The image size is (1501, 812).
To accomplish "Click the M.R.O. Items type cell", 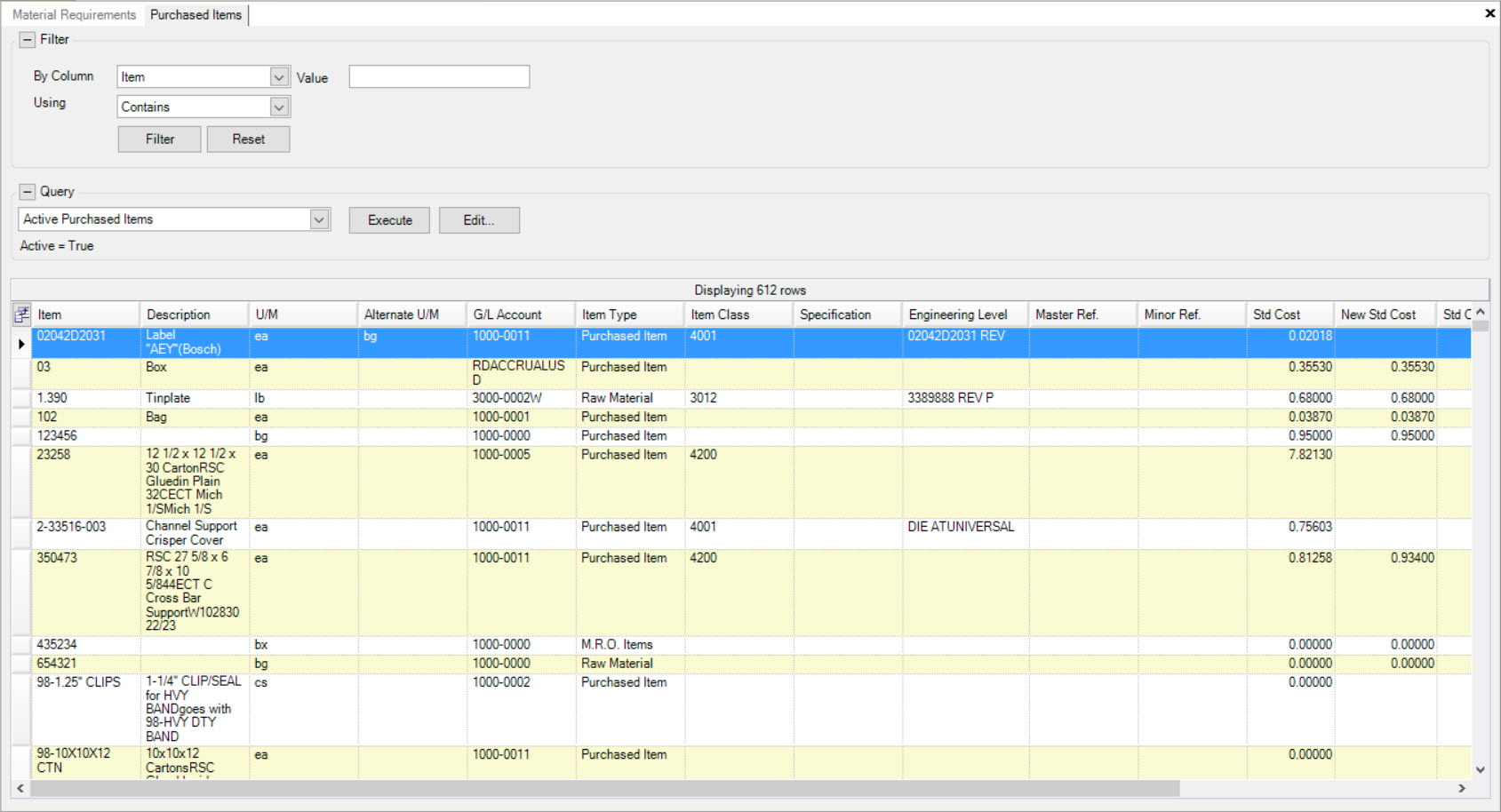I will click(629, 644).
